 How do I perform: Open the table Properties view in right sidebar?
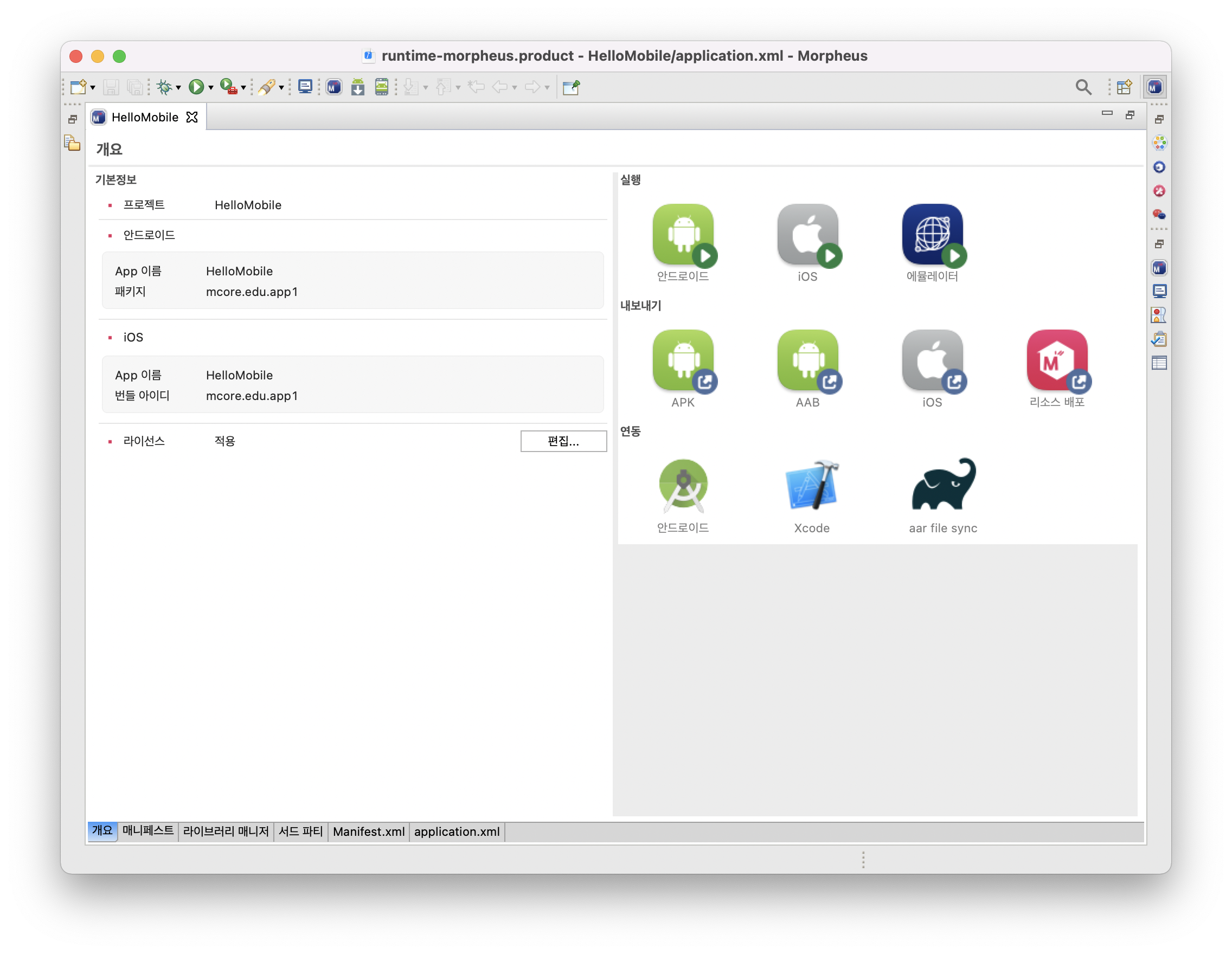pyautogui.click(x=1159, y=363)
